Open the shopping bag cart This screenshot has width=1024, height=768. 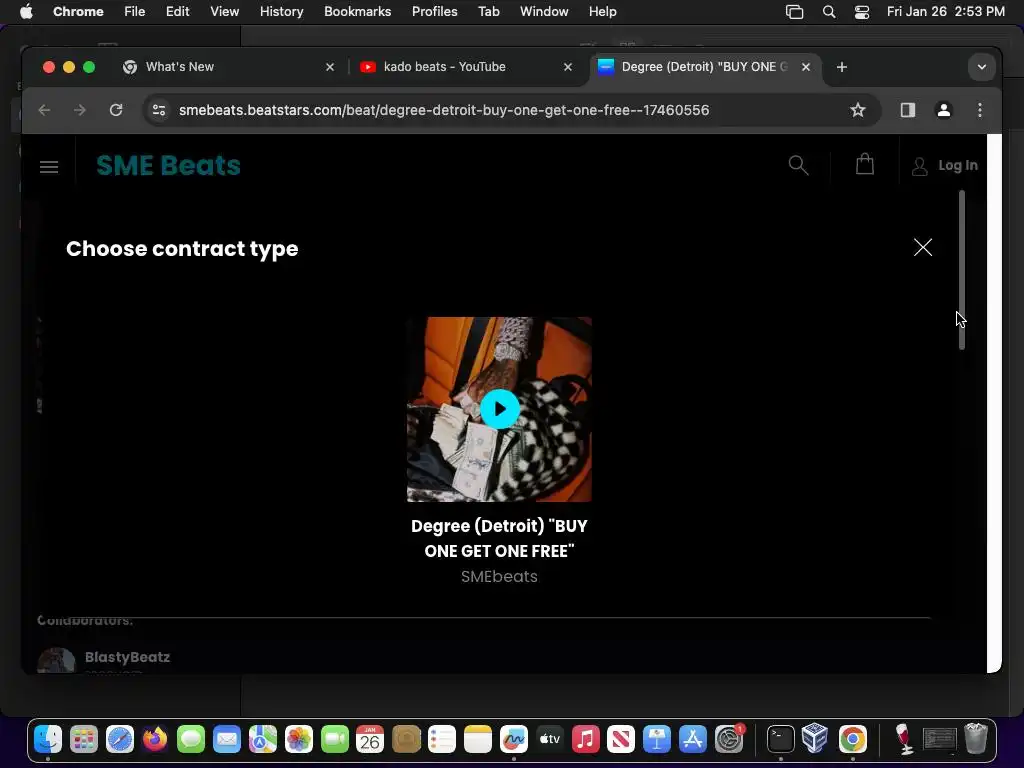pos(865,164)
